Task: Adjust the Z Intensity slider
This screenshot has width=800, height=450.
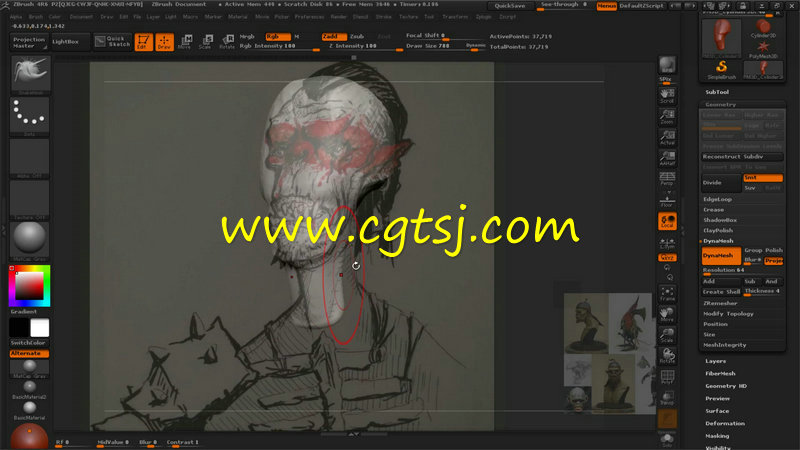Action: pos(365,46)
